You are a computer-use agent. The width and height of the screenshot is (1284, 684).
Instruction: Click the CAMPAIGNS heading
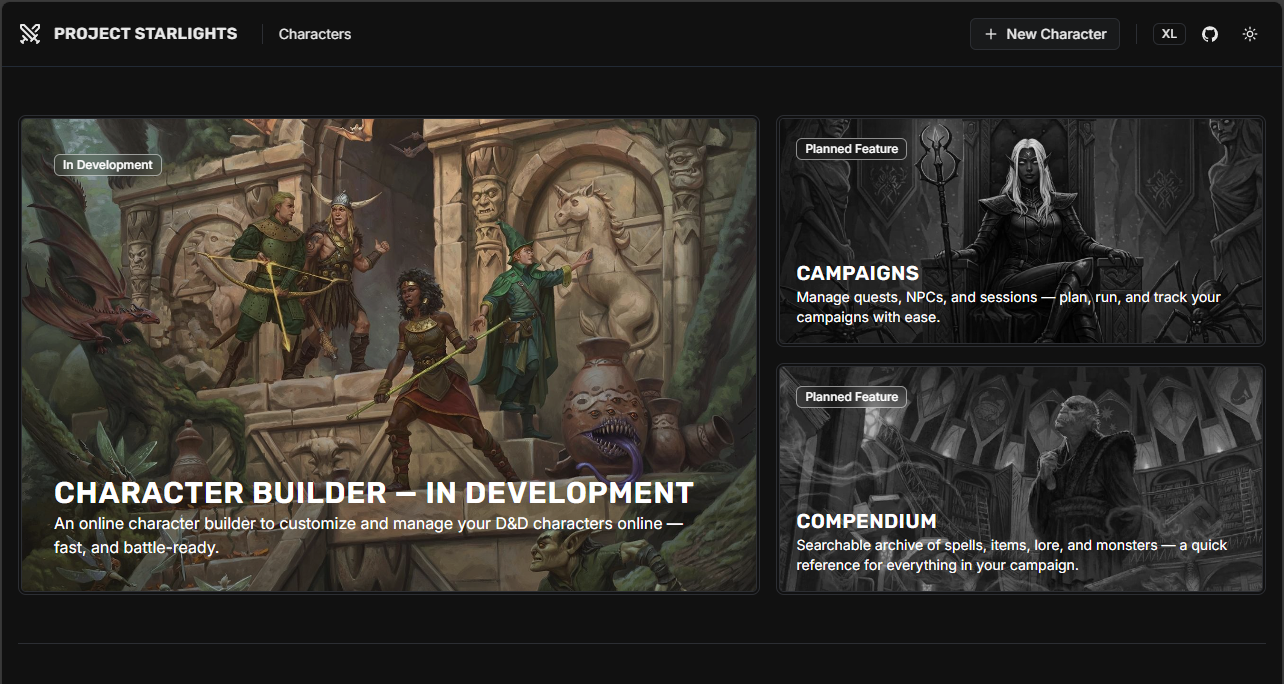(858, 273)
